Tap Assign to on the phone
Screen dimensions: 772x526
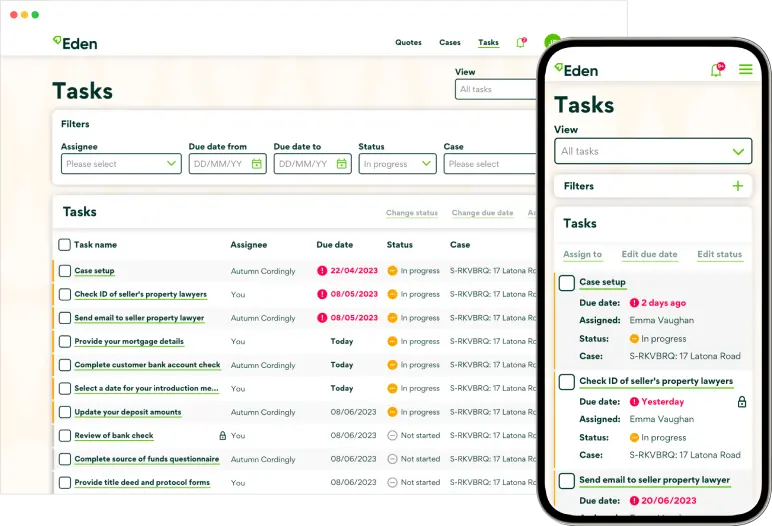582,254
